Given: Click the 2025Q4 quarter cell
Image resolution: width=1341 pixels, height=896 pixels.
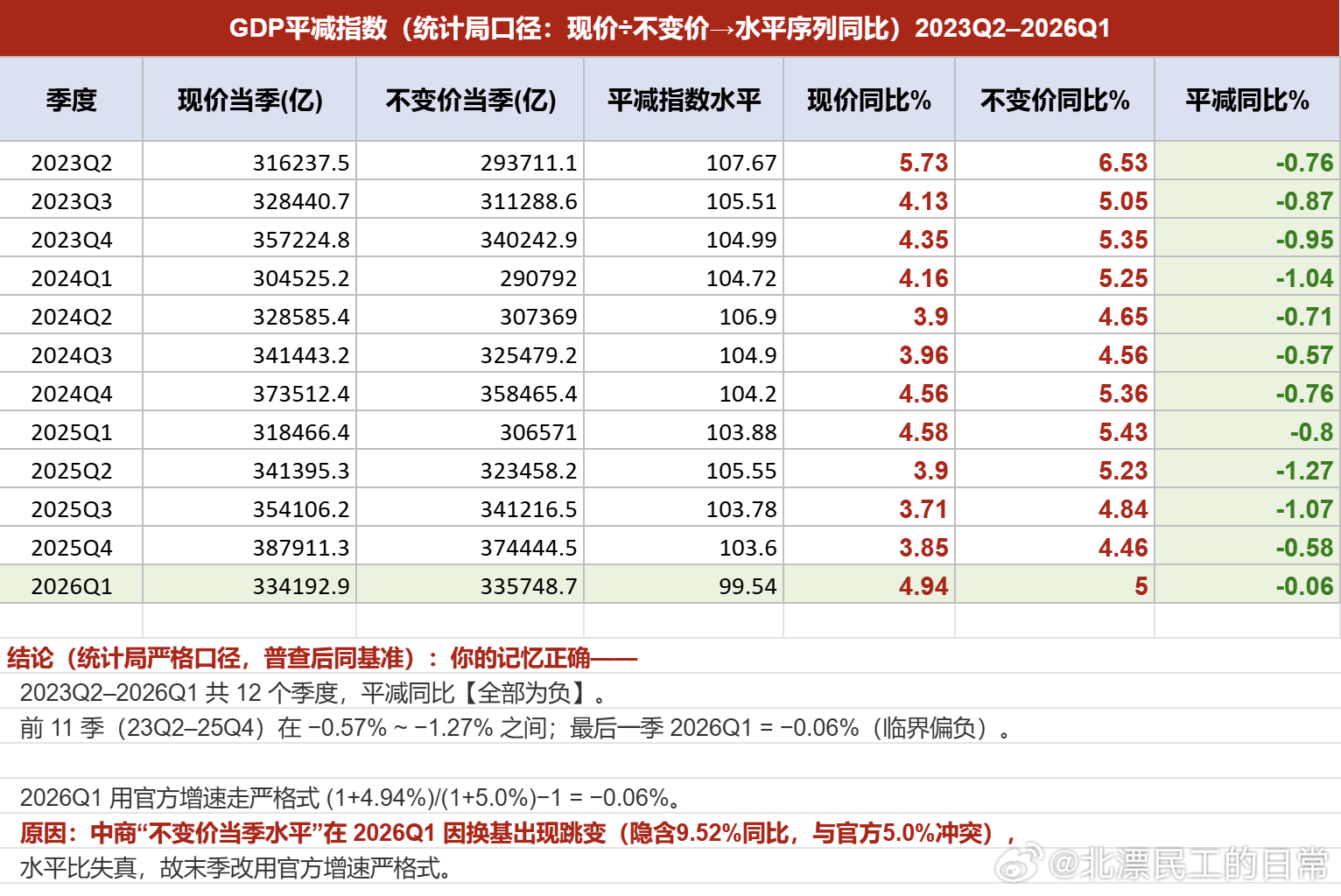Looking at the screenshot, I should click(x=72, y=548).
